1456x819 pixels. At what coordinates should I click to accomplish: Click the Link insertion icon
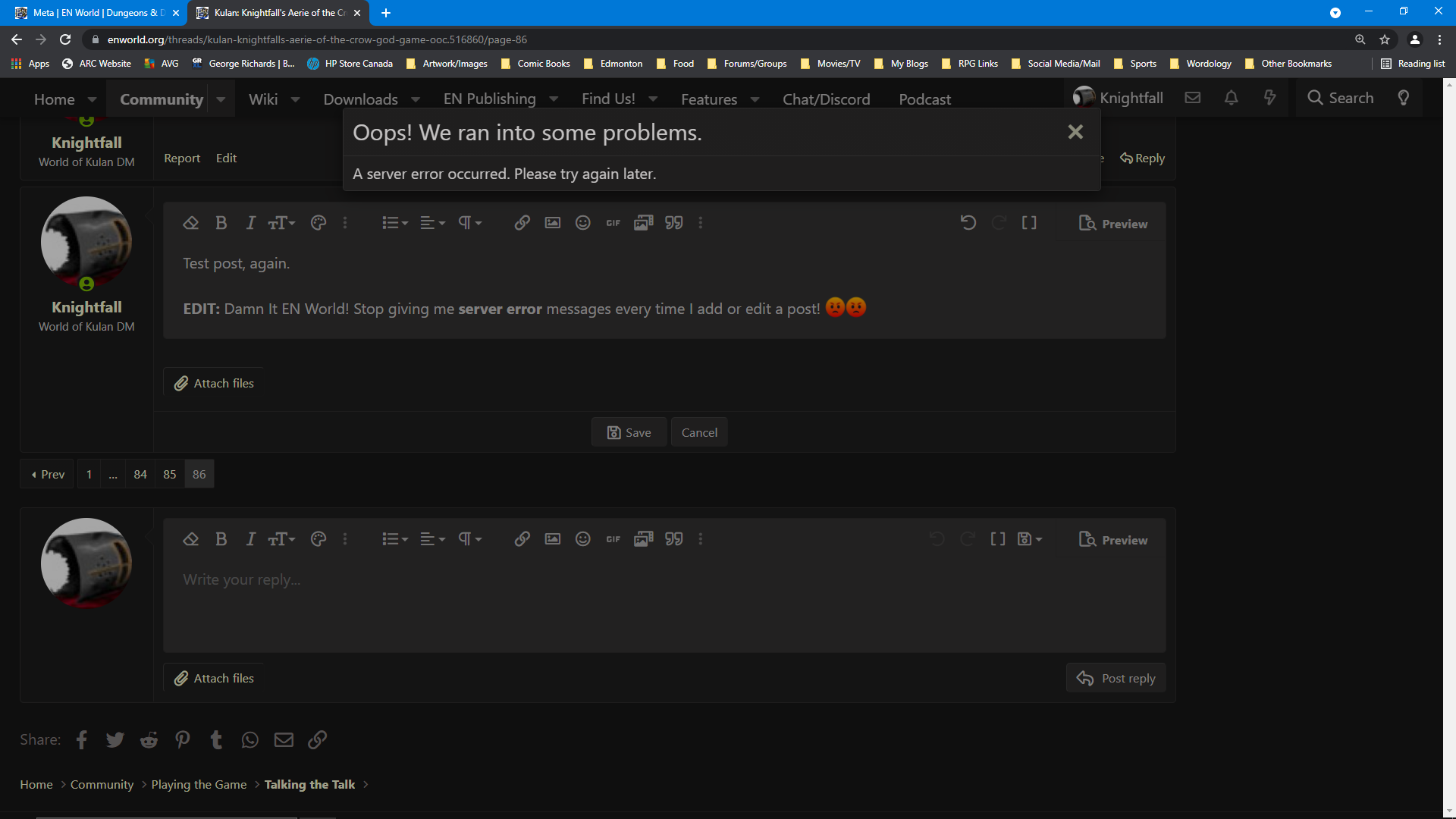click(521, 222)
